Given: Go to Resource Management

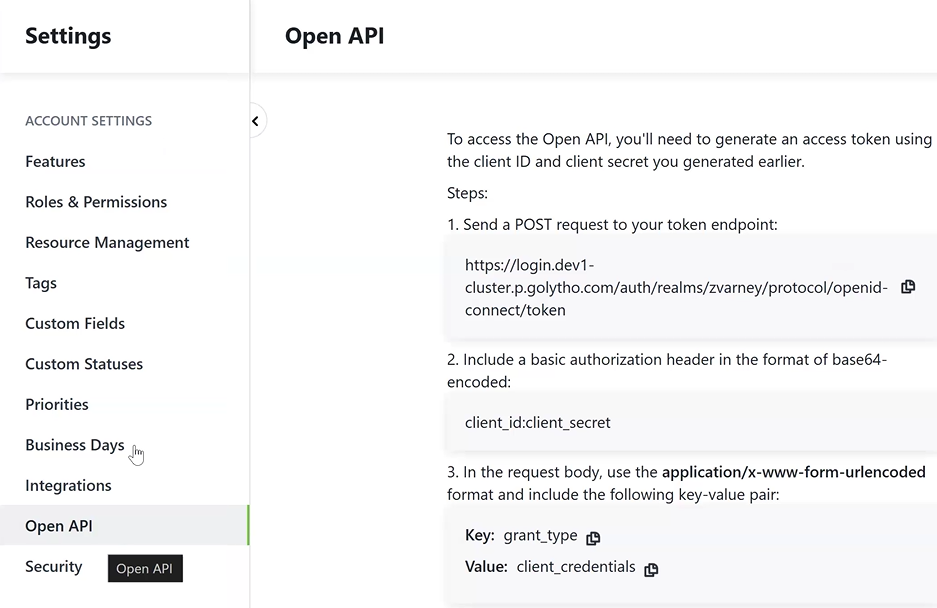Looking at the screenshot, I should click(107, 243).
